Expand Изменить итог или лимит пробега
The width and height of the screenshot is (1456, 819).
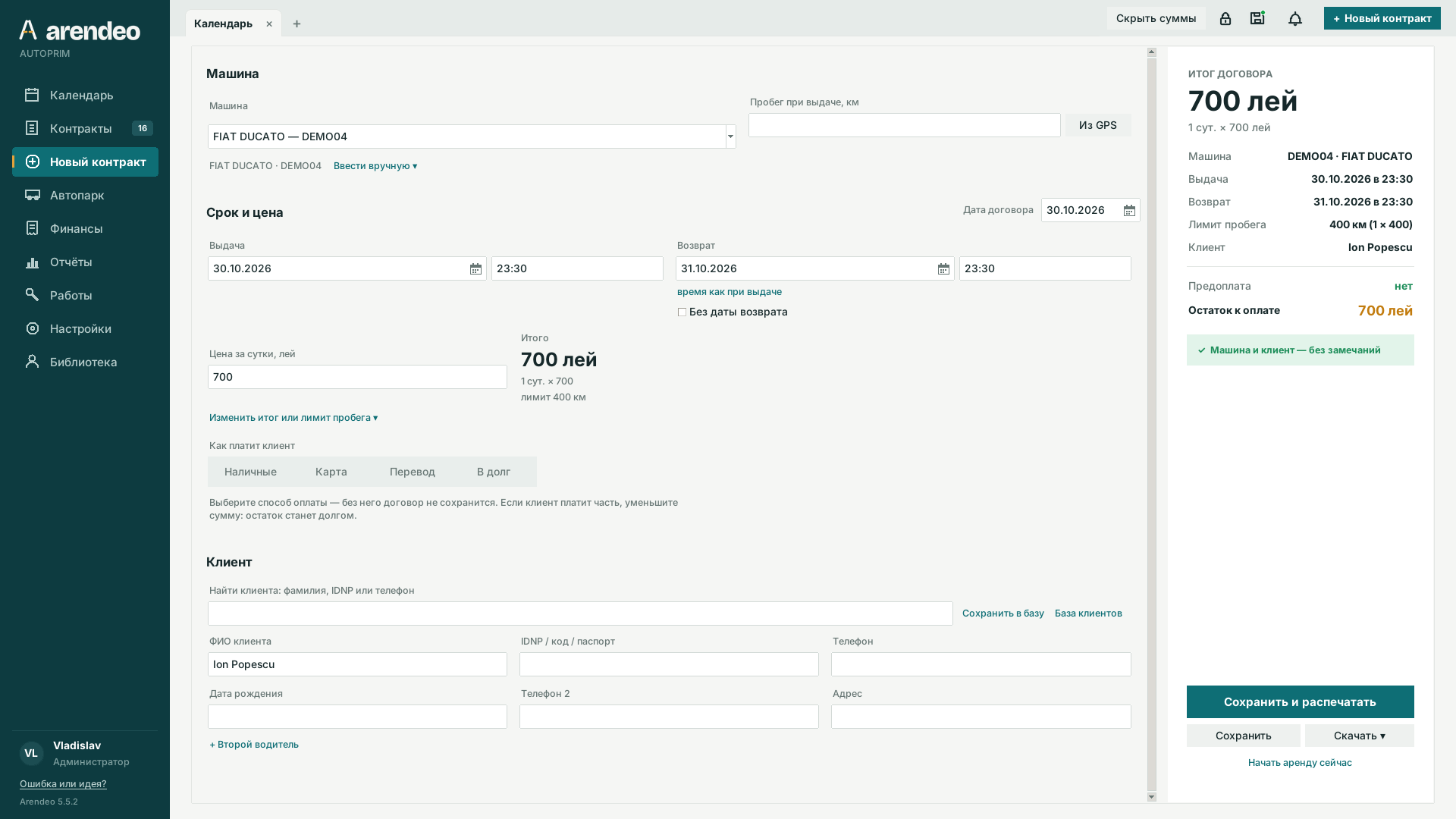click(x=293, y=418)
